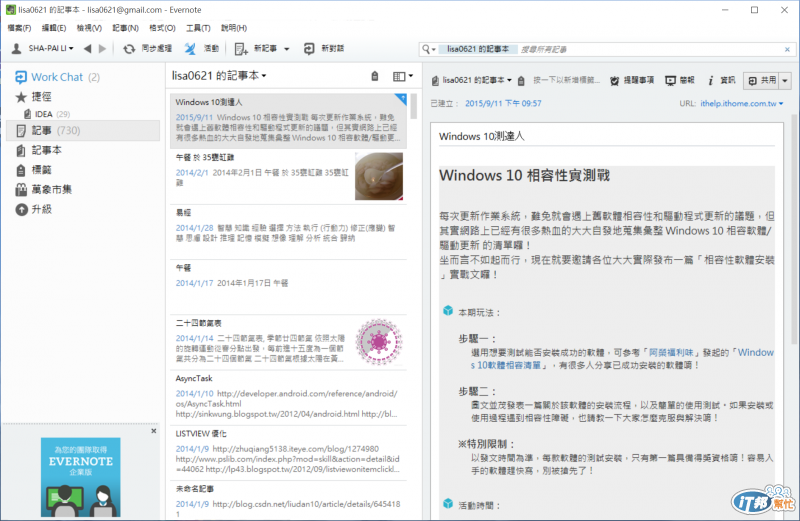The image size is (800, 521).
Task: Click the note content vertical scrollbar
Action: click(794, 230)
